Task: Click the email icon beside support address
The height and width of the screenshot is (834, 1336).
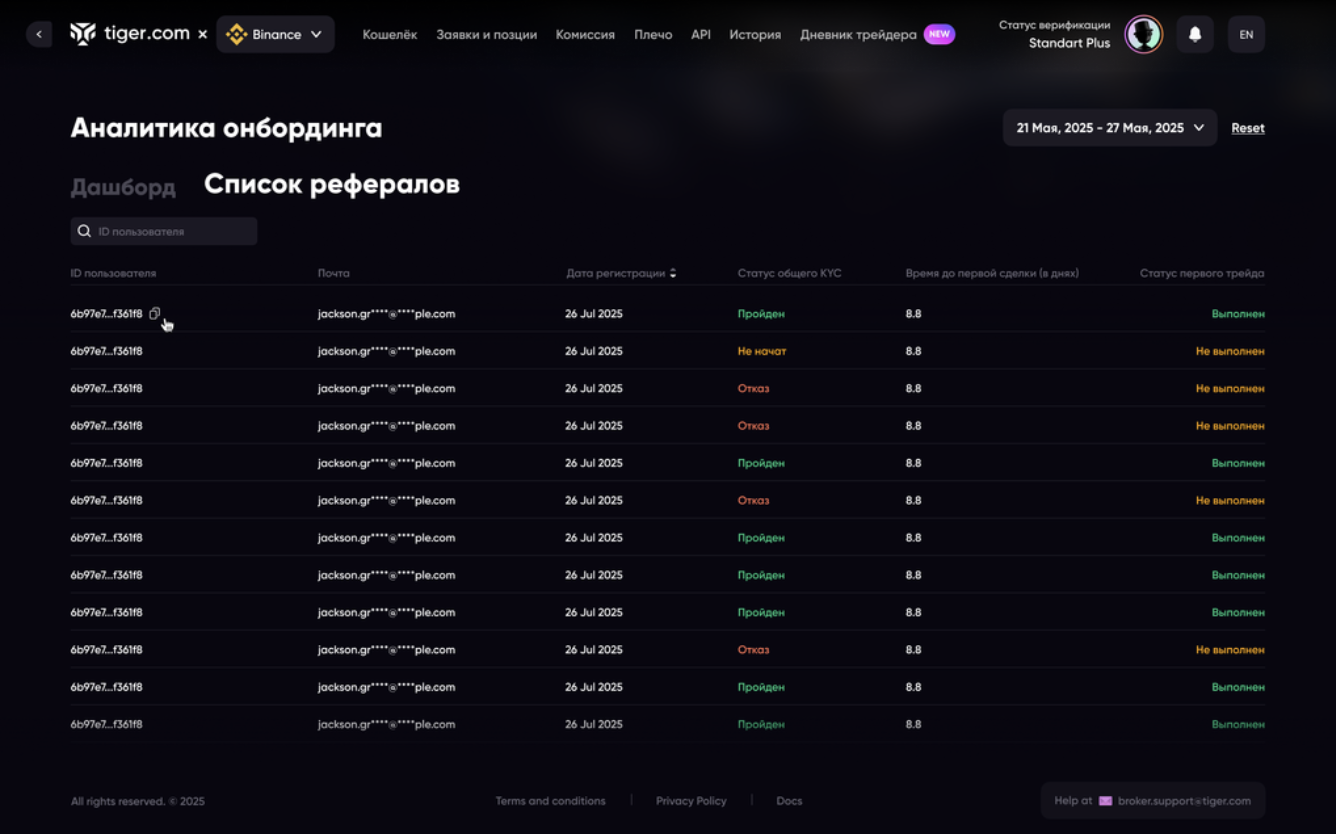Action: pos(1105,801)
